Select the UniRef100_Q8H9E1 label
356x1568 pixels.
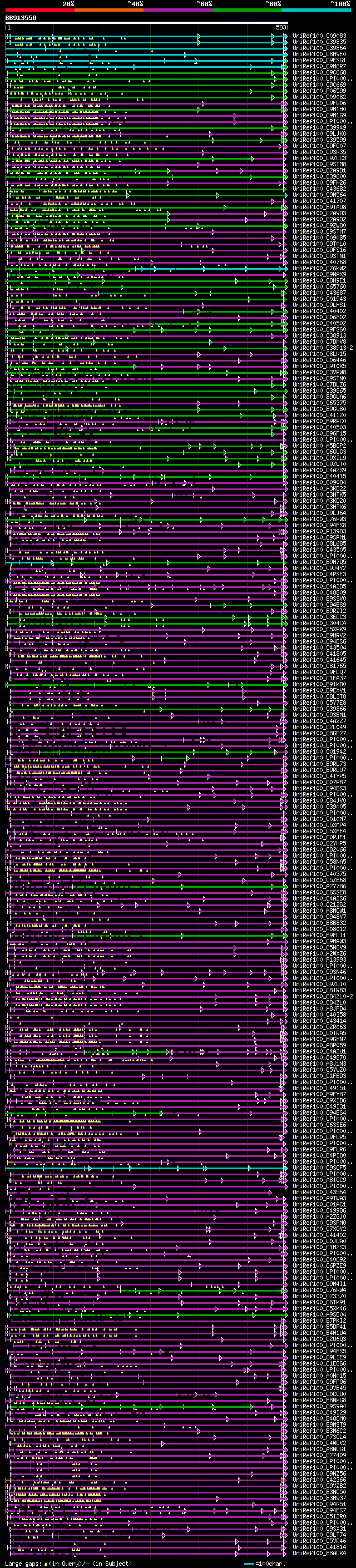pos(319,280)
